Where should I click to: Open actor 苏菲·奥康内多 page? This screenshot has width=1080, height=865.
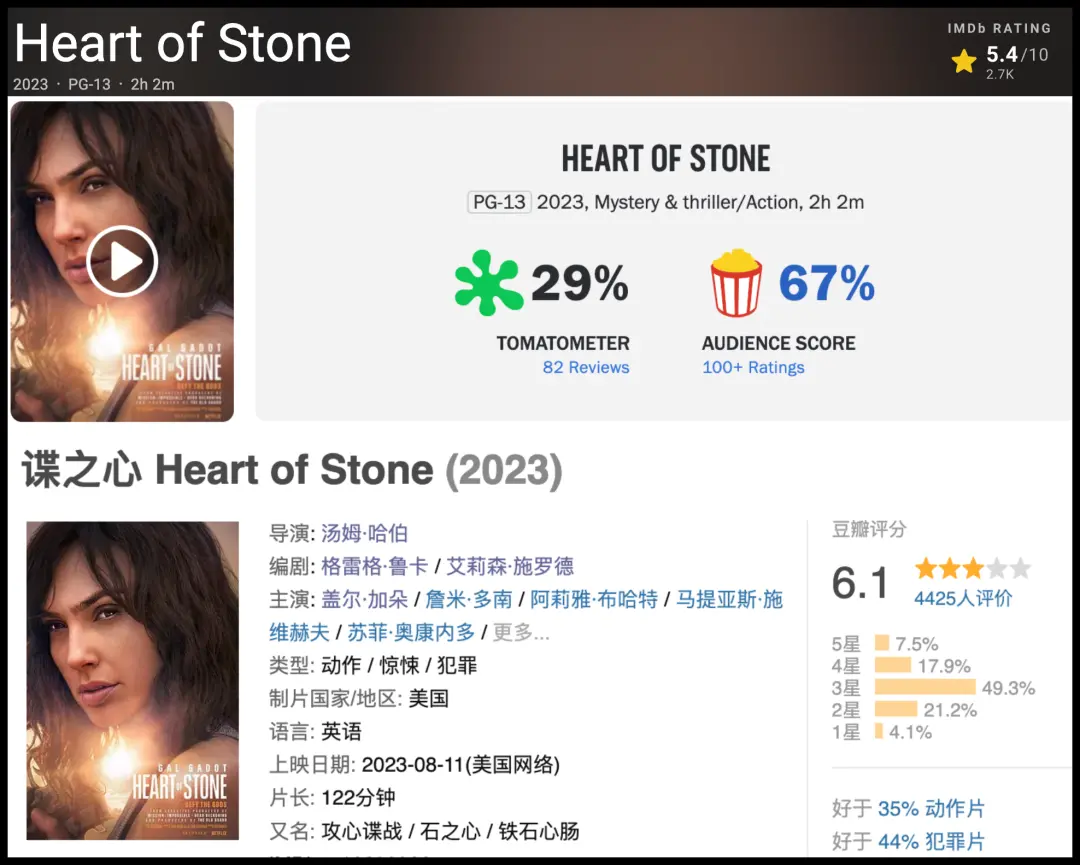[411, 632]
